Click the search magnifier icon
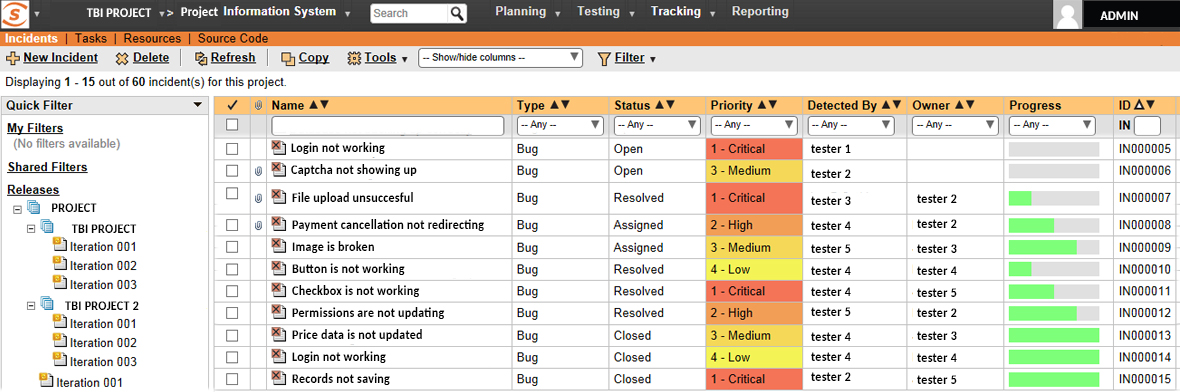Viewport: 1180px width, 392px height. (457, 14)
